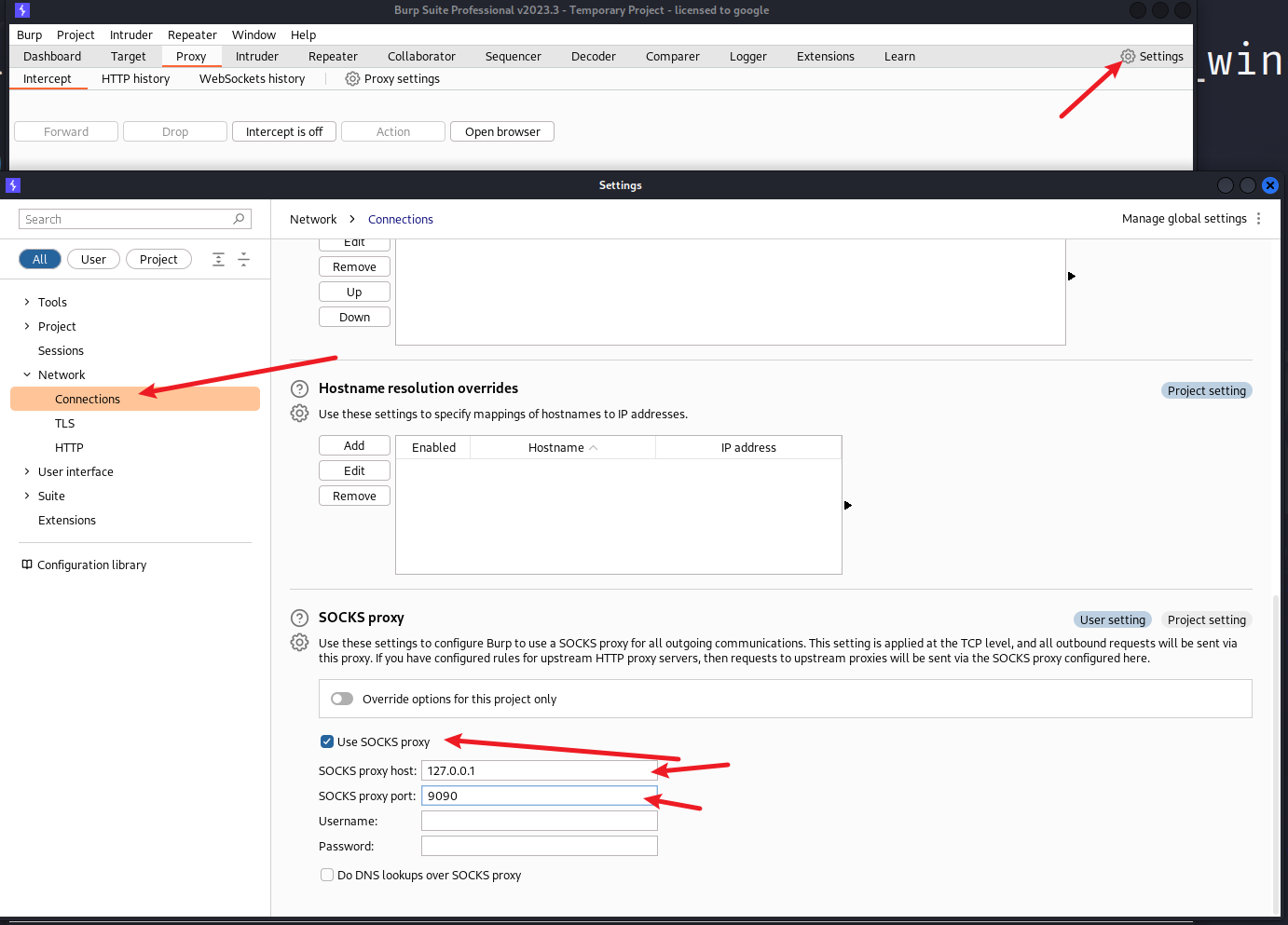1288x925 pixels.
Task: Click the gear icon under SOCKS proxy section
Action: coord(299,643)
